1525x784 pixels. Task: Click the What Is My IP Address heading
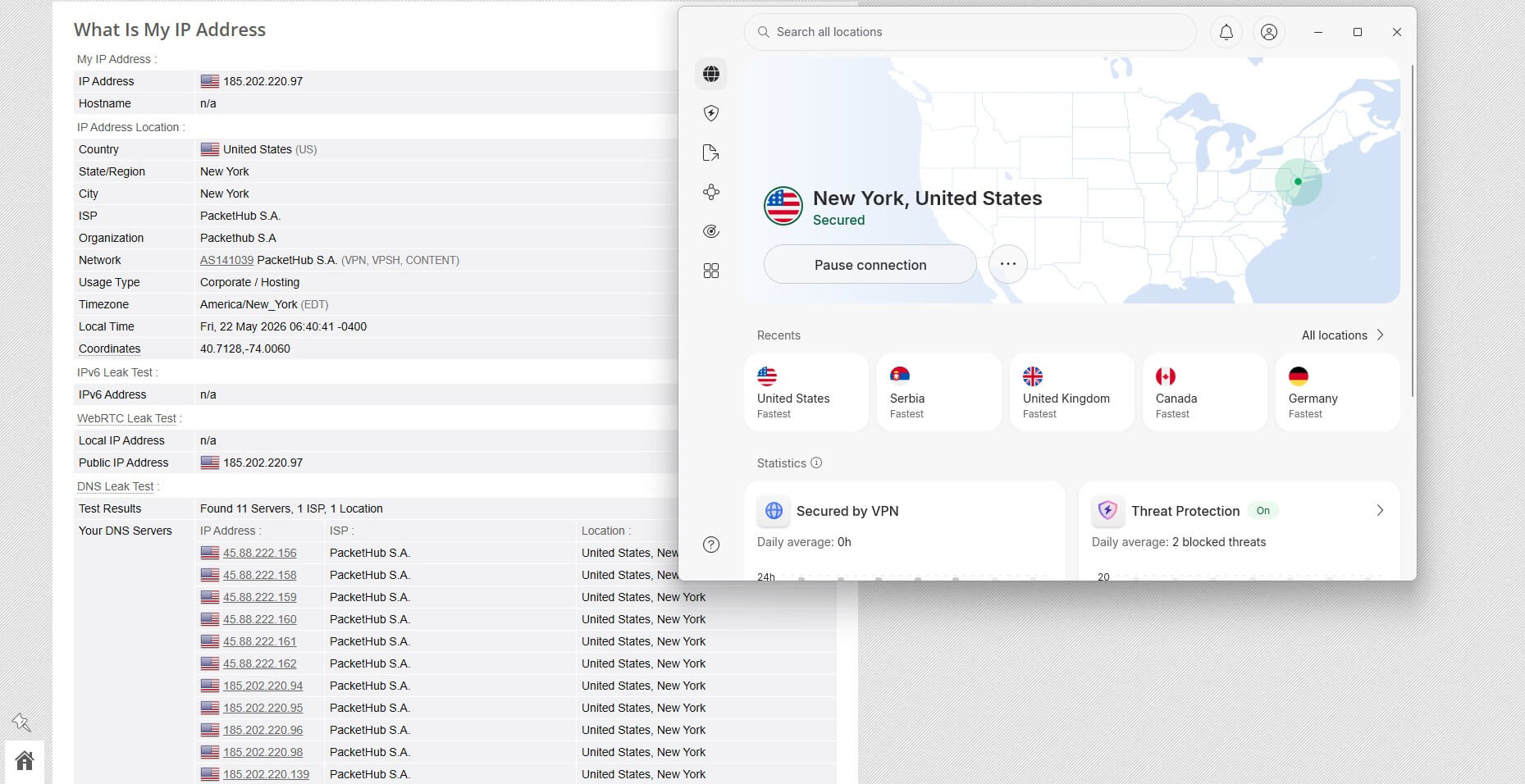[x=170, y=30]
